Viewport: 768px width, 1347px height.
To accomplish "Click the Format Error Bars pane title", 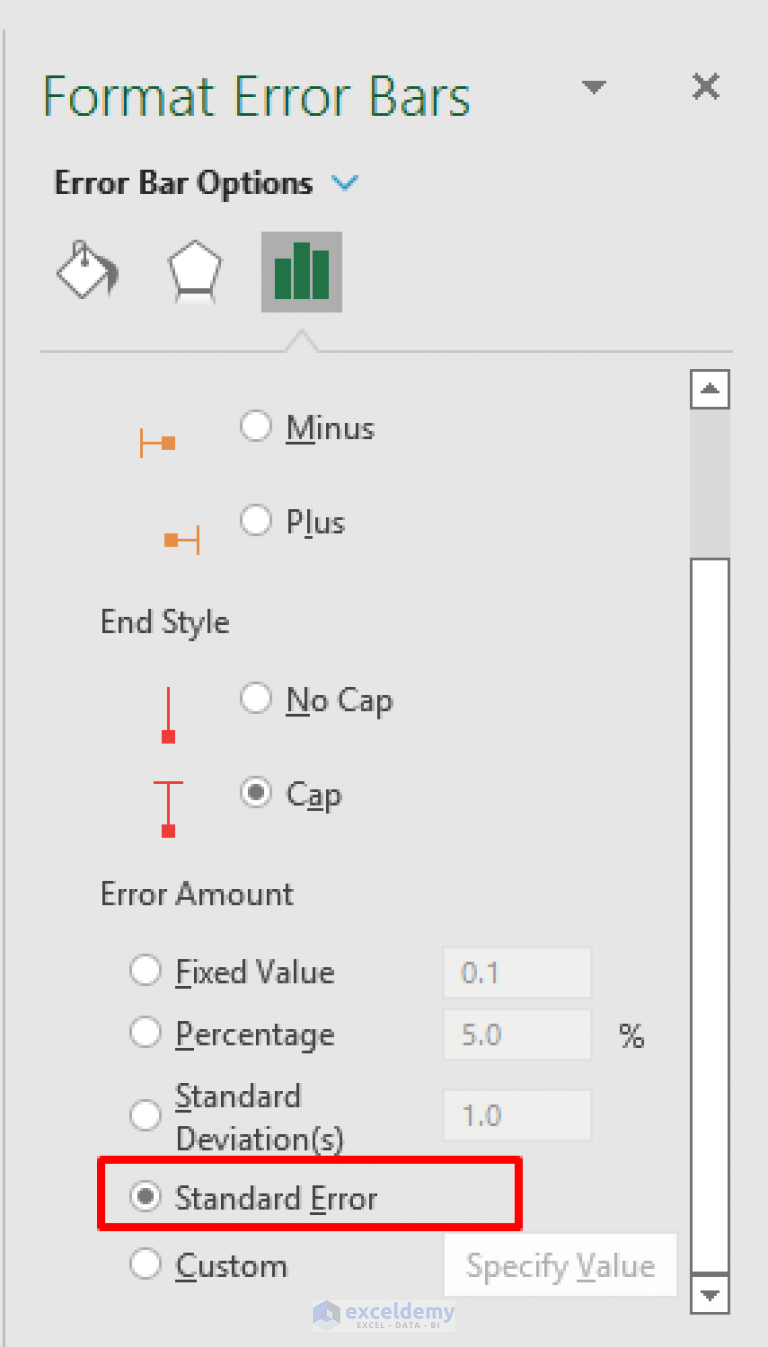I will 256,96.
